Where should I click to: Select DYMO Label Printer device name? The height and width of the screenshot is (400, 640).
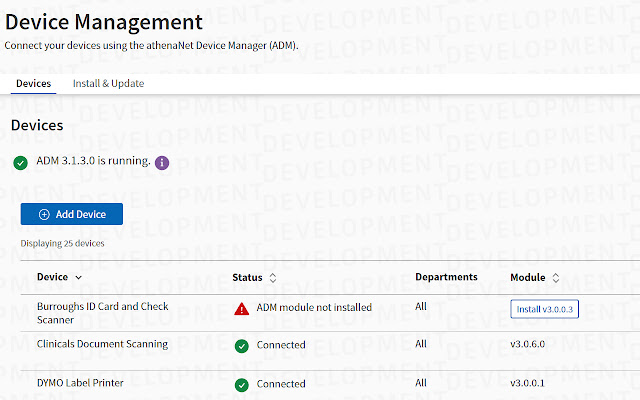pyautogui.click(x=80, y=383)
